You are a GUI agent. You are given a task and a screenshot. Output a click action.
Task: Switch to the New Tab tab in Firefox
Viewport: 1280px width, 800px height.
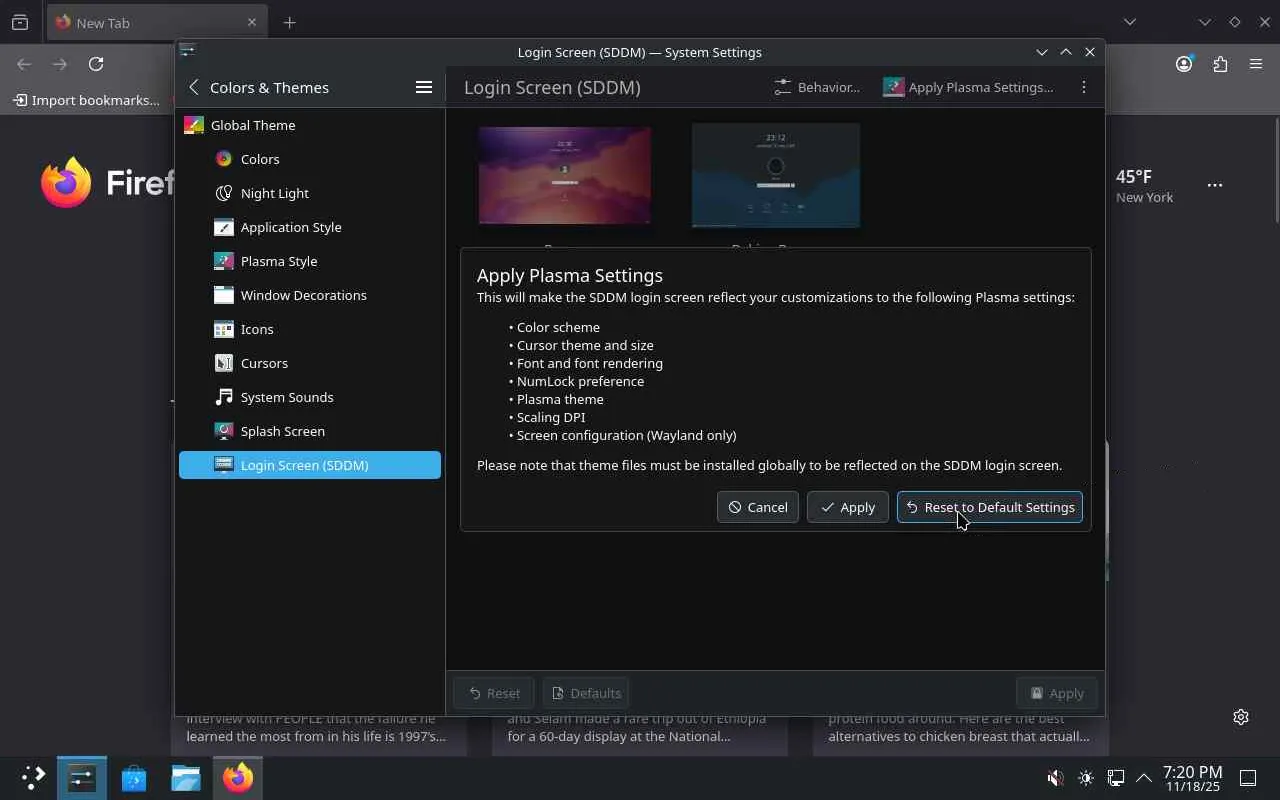156,22
